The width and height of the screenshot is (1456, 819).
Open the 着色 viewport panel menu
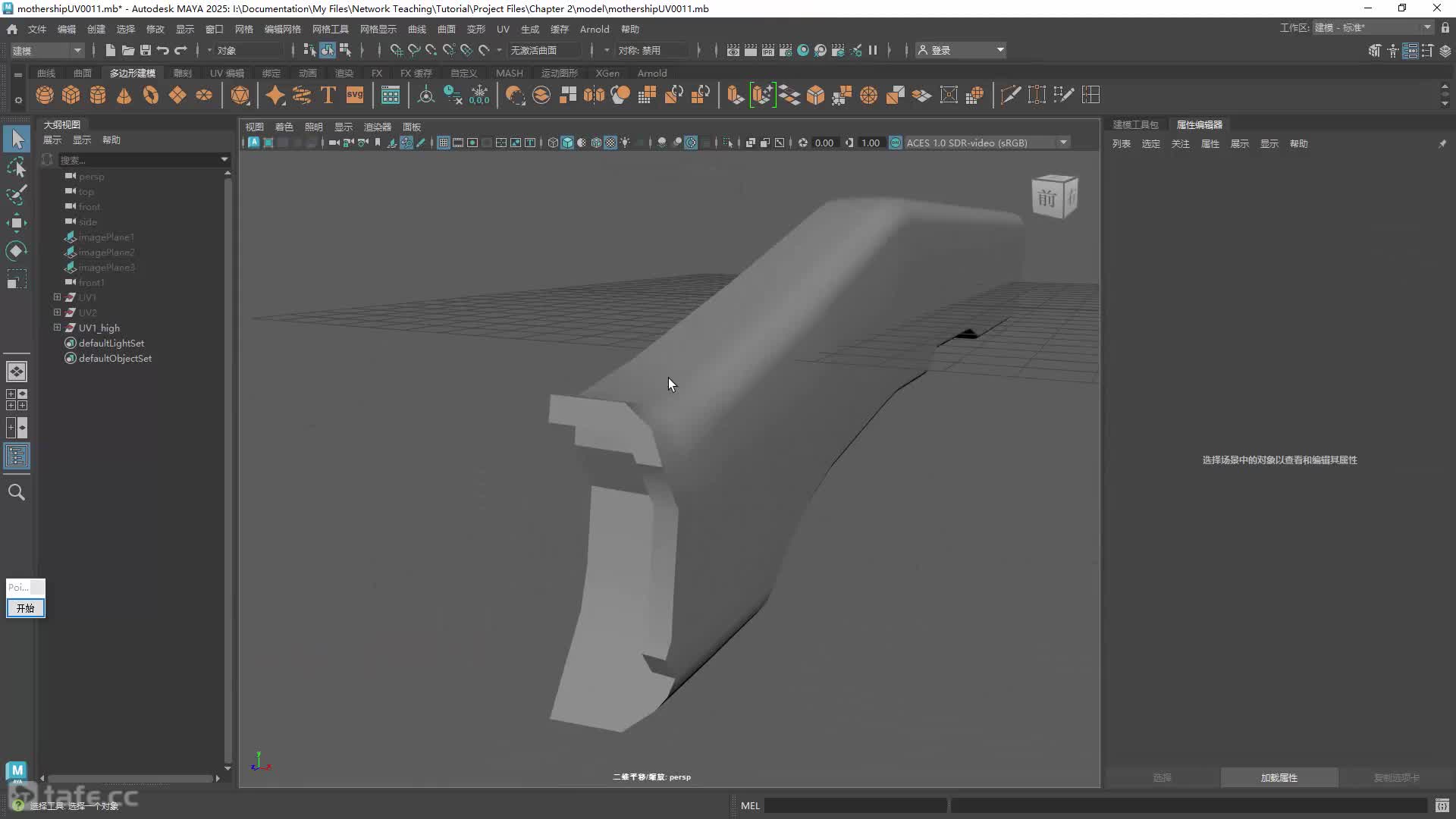(284, 127)
